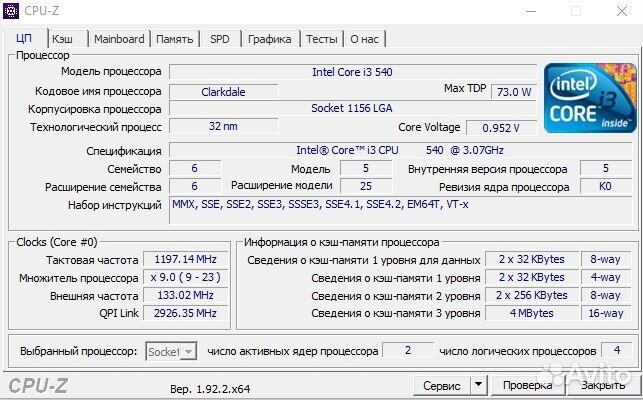643x400 pixels.
Task: Click the Clarkdale code name value
Action: tap(223, 91)
